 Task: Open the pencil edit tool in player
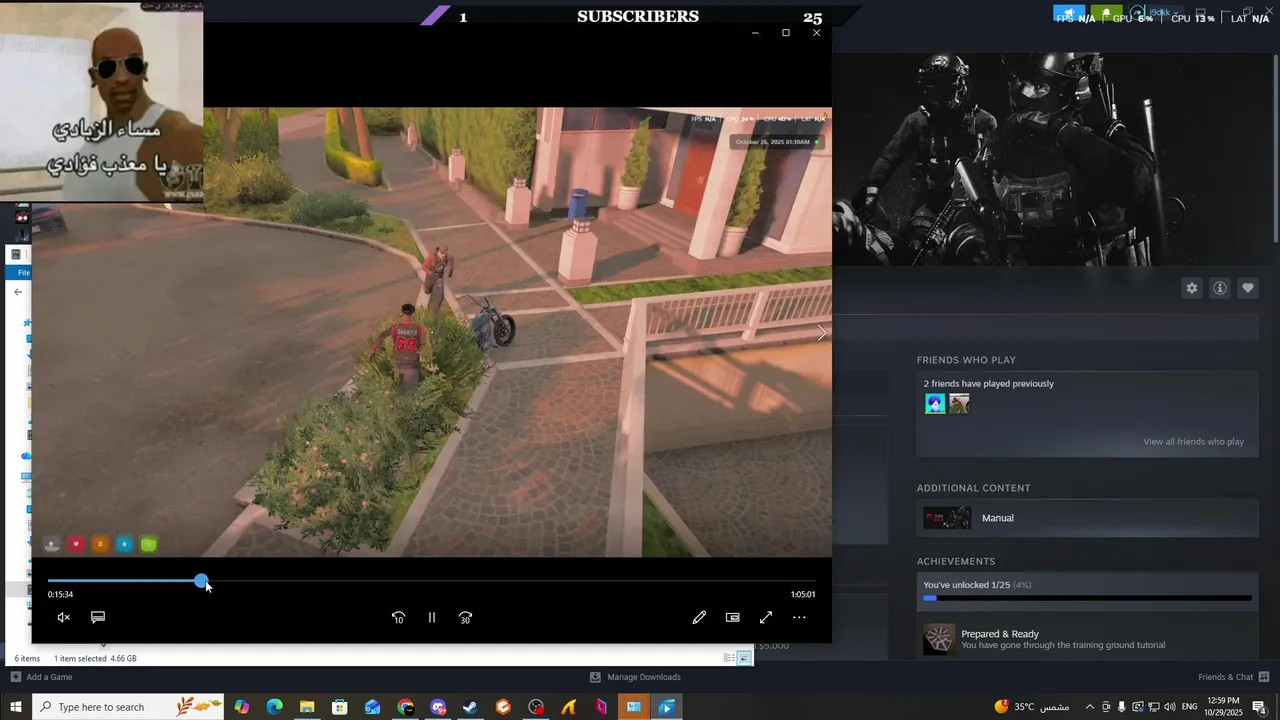699,618
